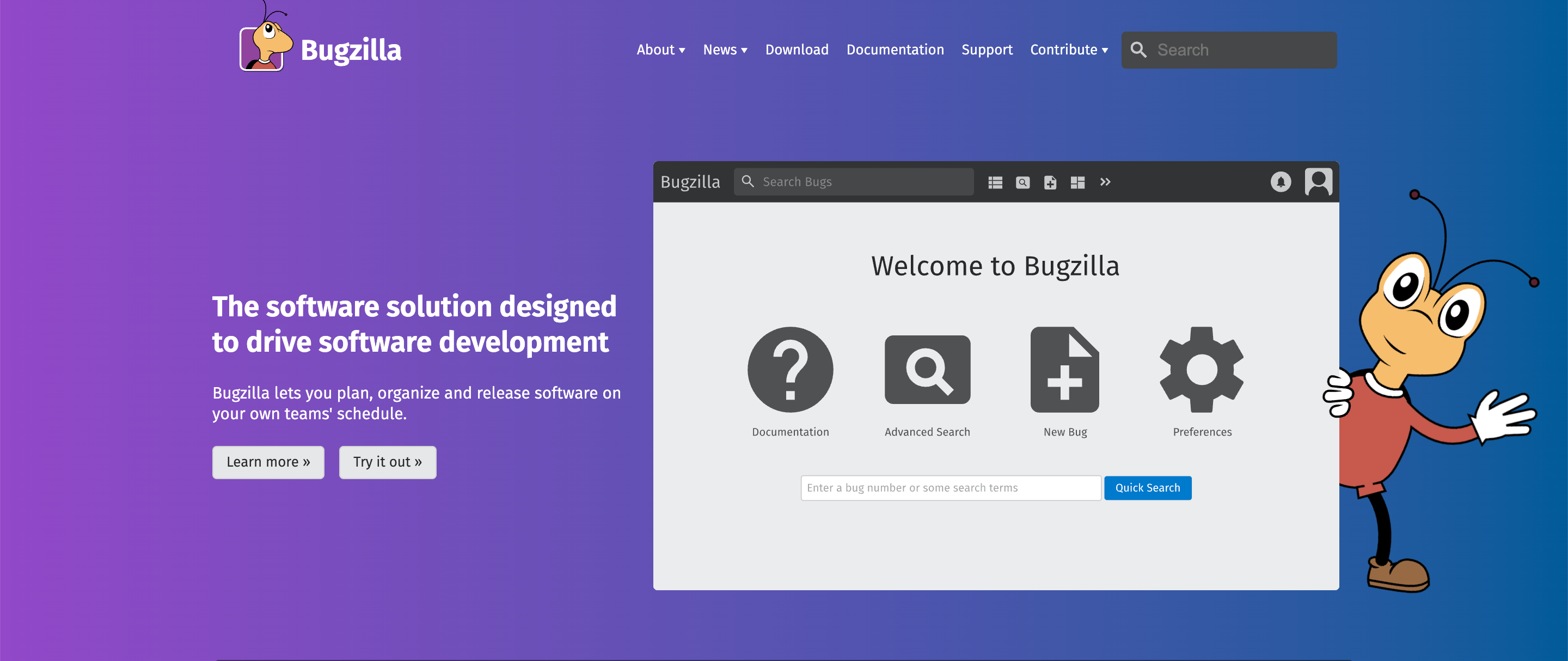Click the Bugzilla wordmark in header

click(x=351, y=50)
